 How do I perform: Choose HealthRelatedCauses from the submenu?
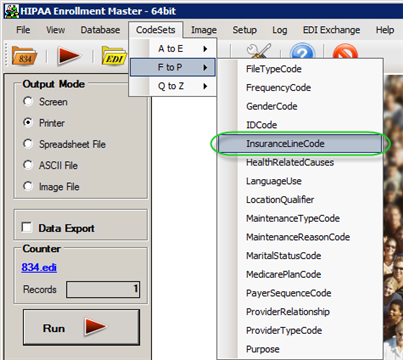click(300, 162)
